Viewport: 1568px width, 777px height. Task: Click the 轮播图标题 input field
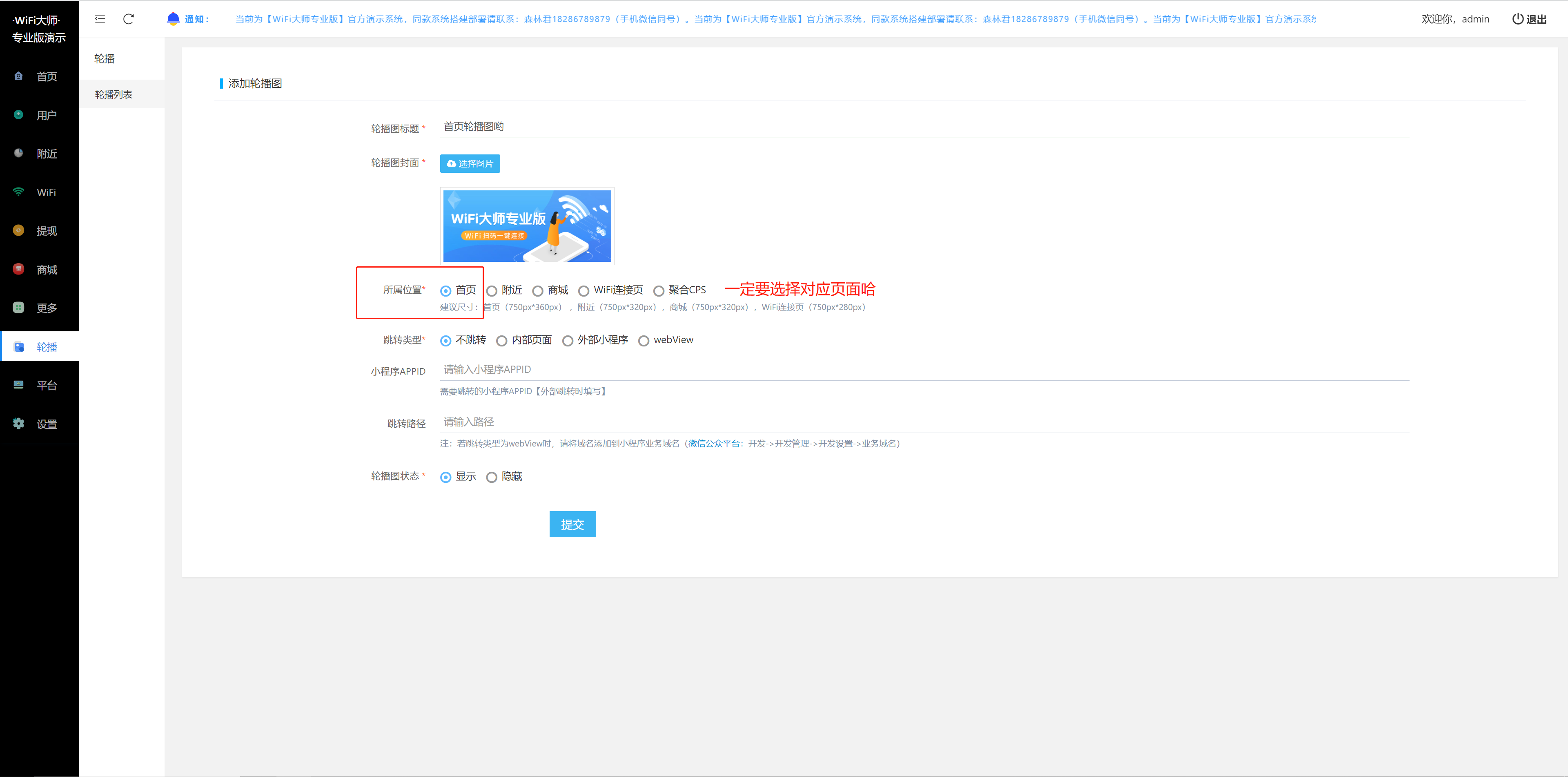[924, 127]
